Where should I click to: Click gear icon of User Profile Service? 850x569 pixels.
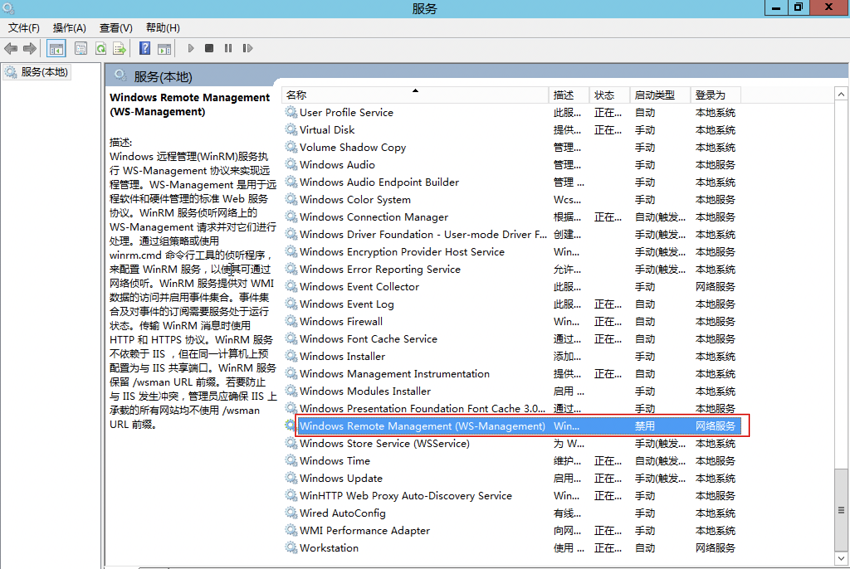point(291,112)
